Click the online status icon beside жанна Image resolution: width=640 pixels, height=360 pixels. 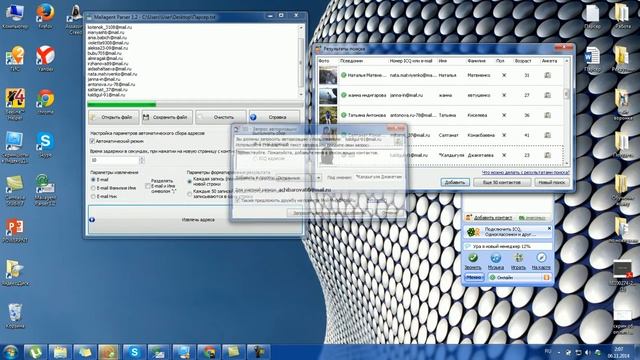pyautogui.click(x=343, y=95)
